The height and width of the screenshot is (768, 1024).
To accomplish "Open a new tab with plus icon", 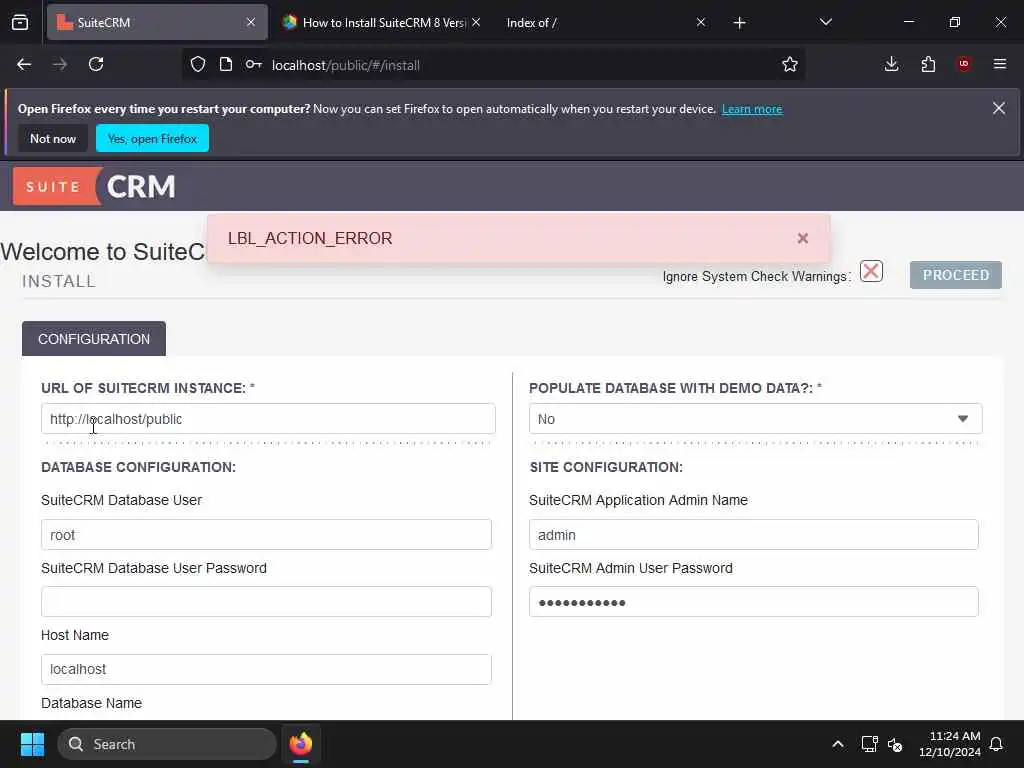I will [x=739, y=23].
